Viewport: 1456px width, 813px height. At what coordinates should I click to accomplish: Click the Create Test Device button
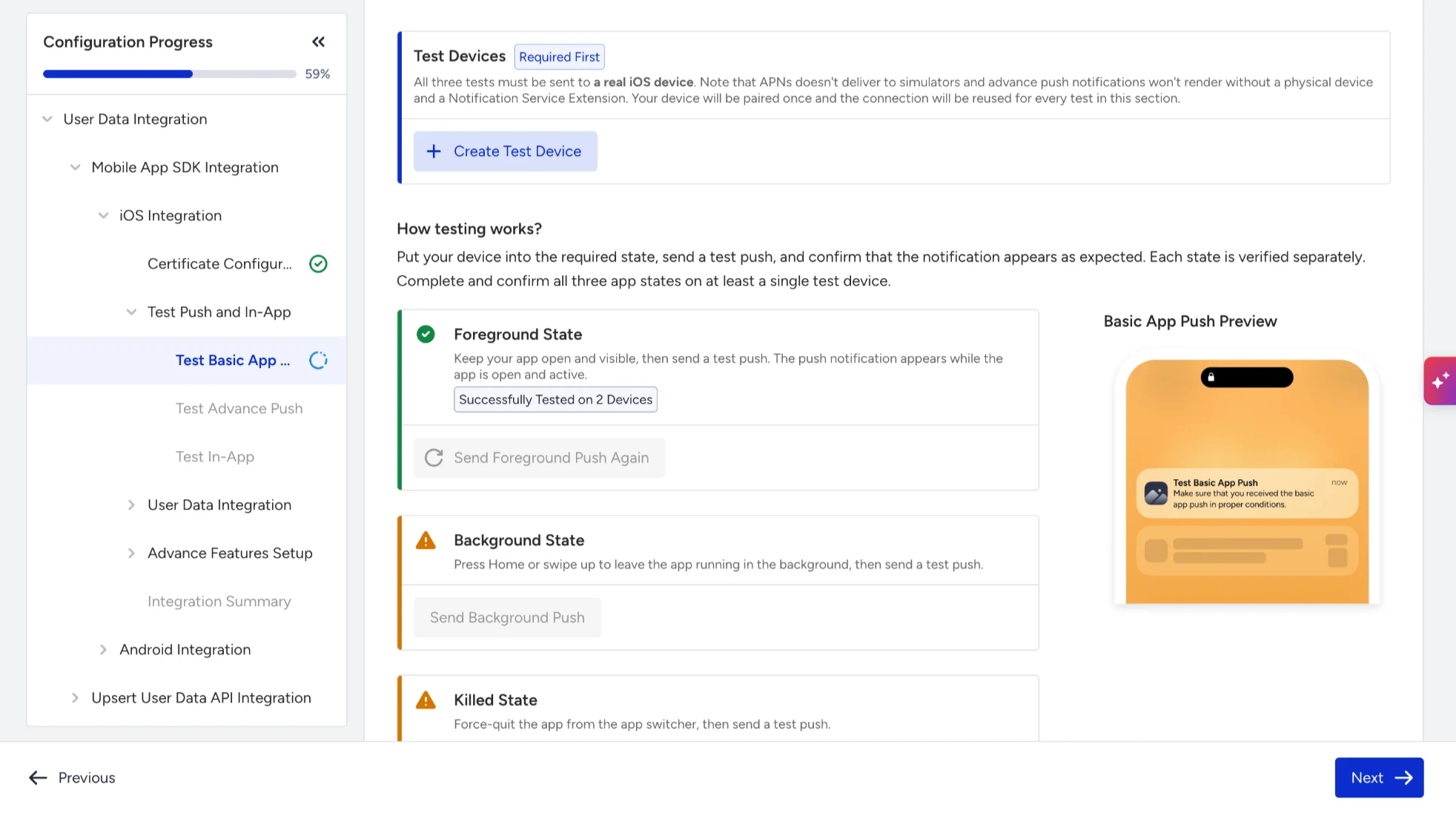[x=506, y=151]
